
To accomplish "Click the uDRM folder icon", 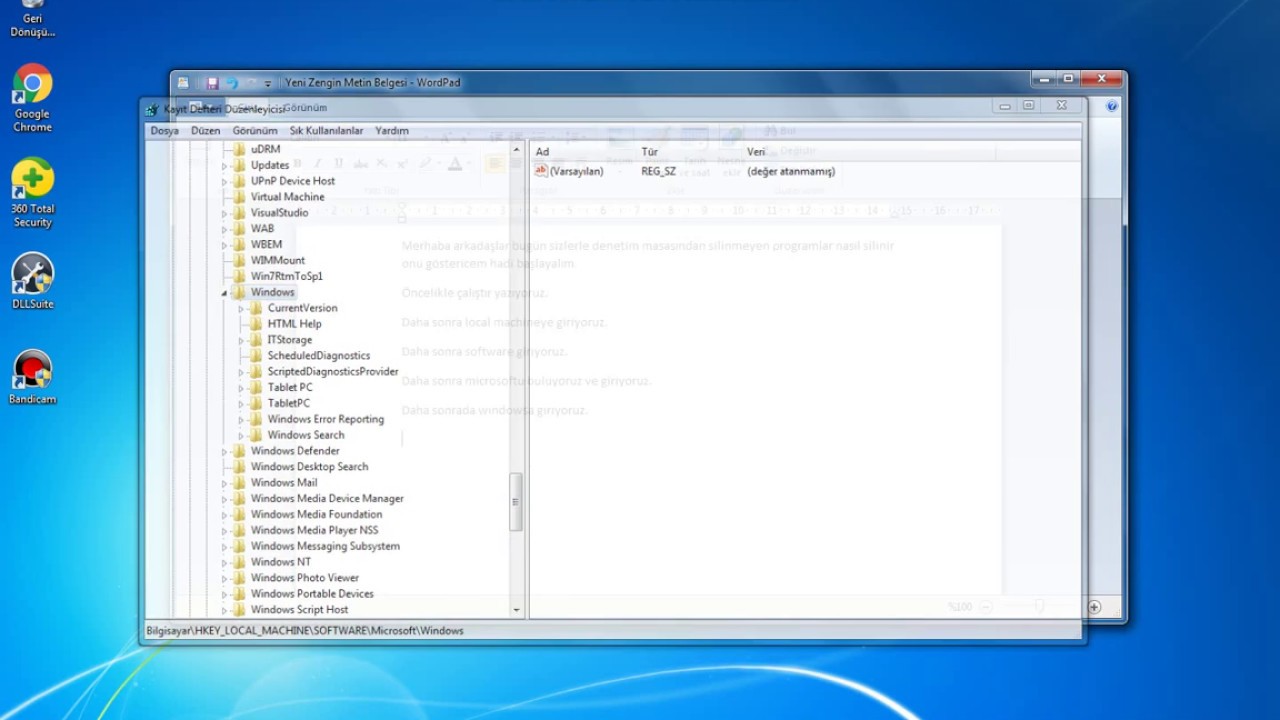I will [238, 149].
